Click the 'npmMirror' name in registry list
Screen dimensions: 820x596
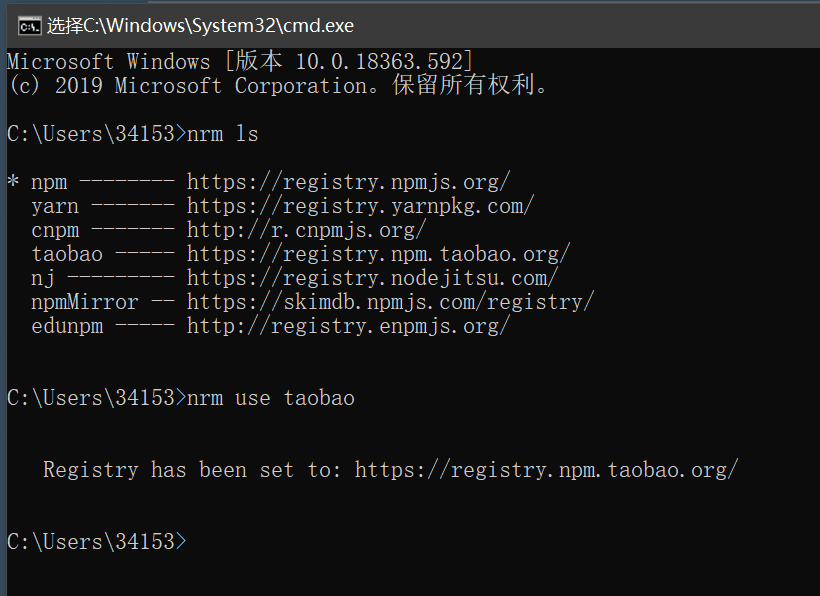click(x=85, y=302)
